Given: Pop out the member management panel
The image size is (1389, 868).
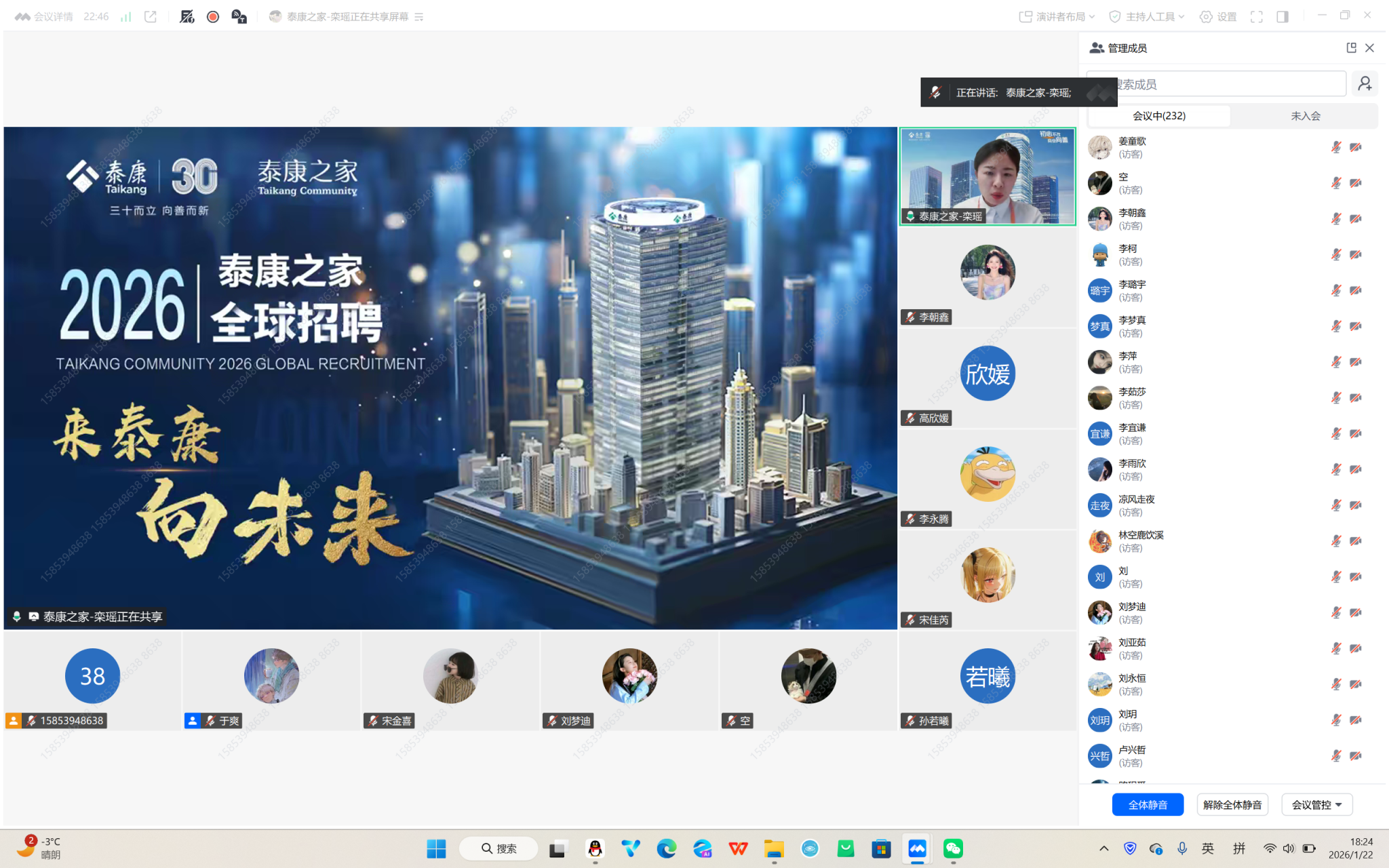Looking at the screenshot, I should [1351, 47].
